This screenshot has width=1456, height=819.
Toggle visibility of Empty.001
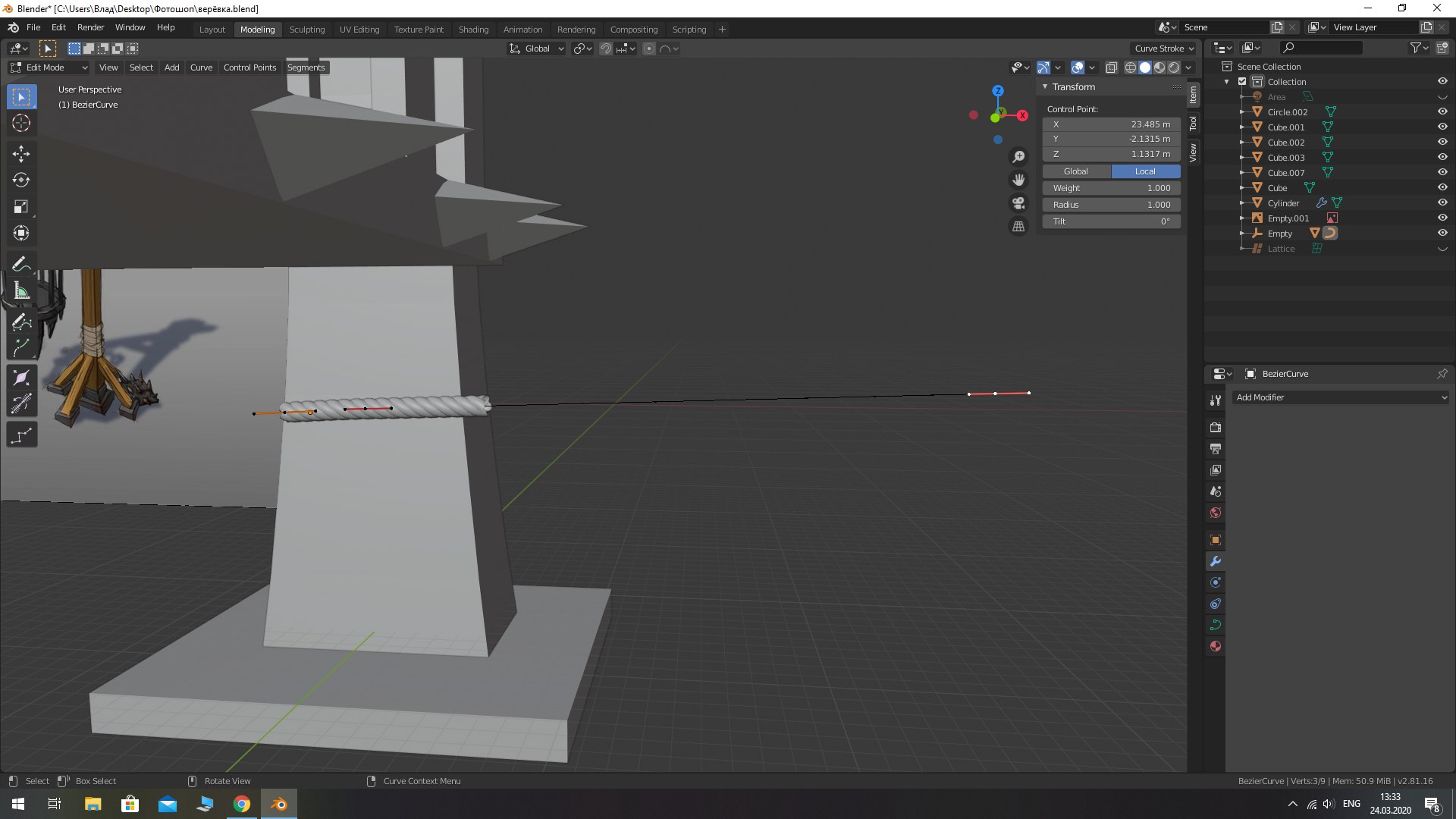tap(1442, 218)
